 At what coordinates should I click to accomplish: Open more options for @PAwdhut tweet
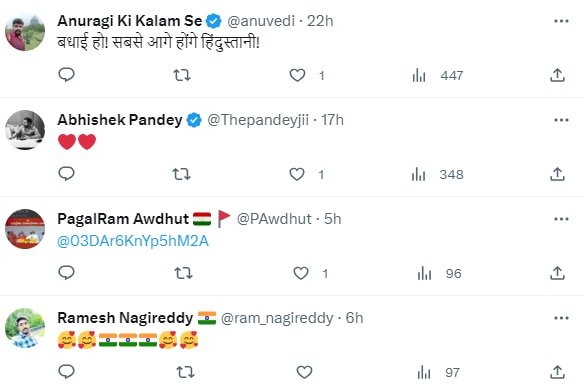click(x=561, y=219)
